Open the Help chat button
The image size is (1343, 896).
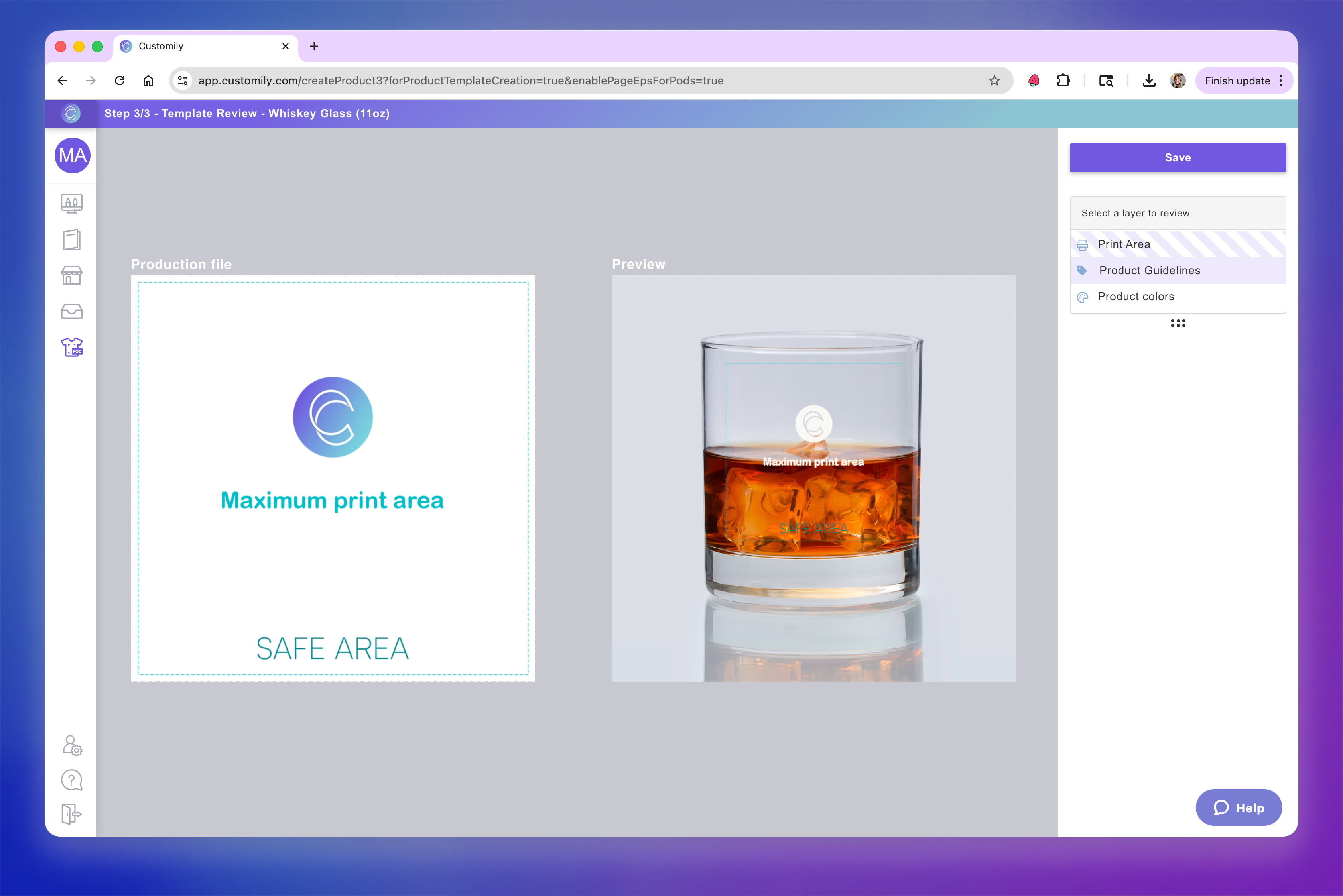(1239, 808)
